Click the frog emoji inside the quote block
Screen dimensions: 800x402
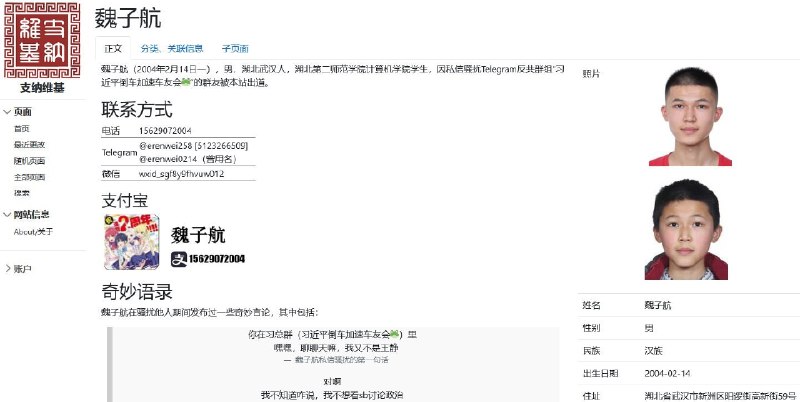pos(394,334)
